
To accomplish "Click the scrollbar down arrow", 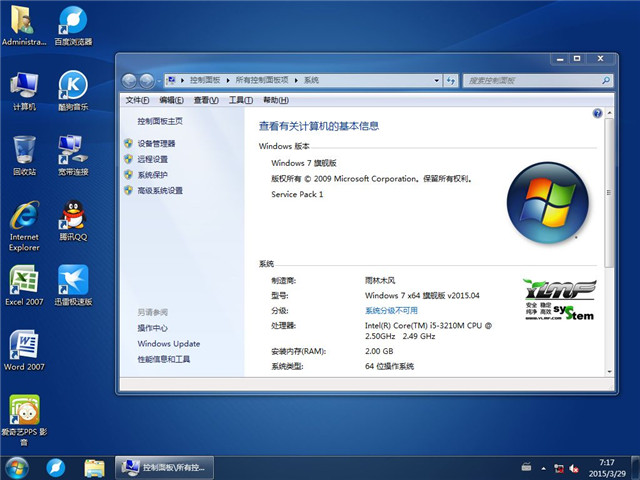I will point(609,372).
